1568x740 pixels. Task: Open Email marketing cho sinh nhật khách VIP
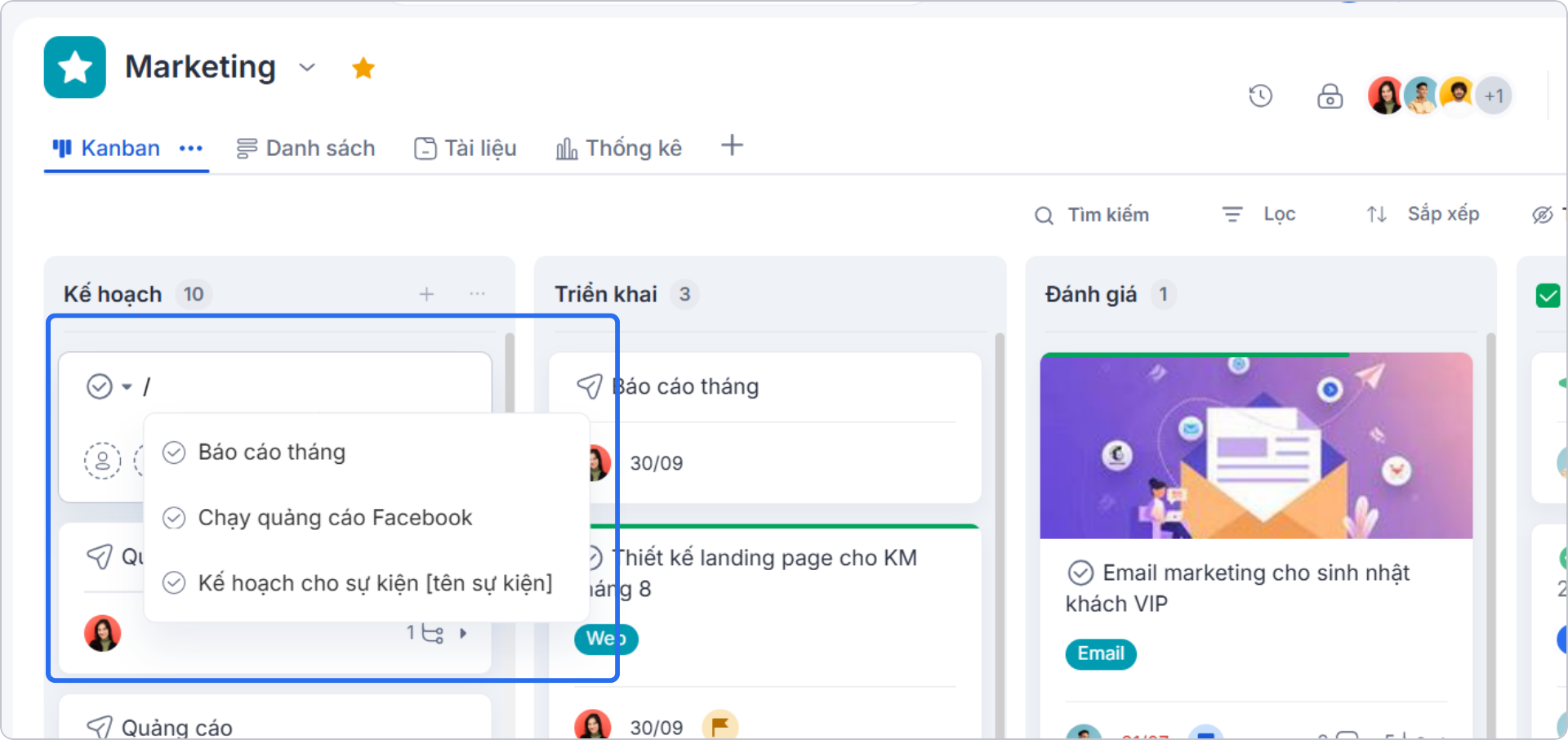tap(1238, 588)
